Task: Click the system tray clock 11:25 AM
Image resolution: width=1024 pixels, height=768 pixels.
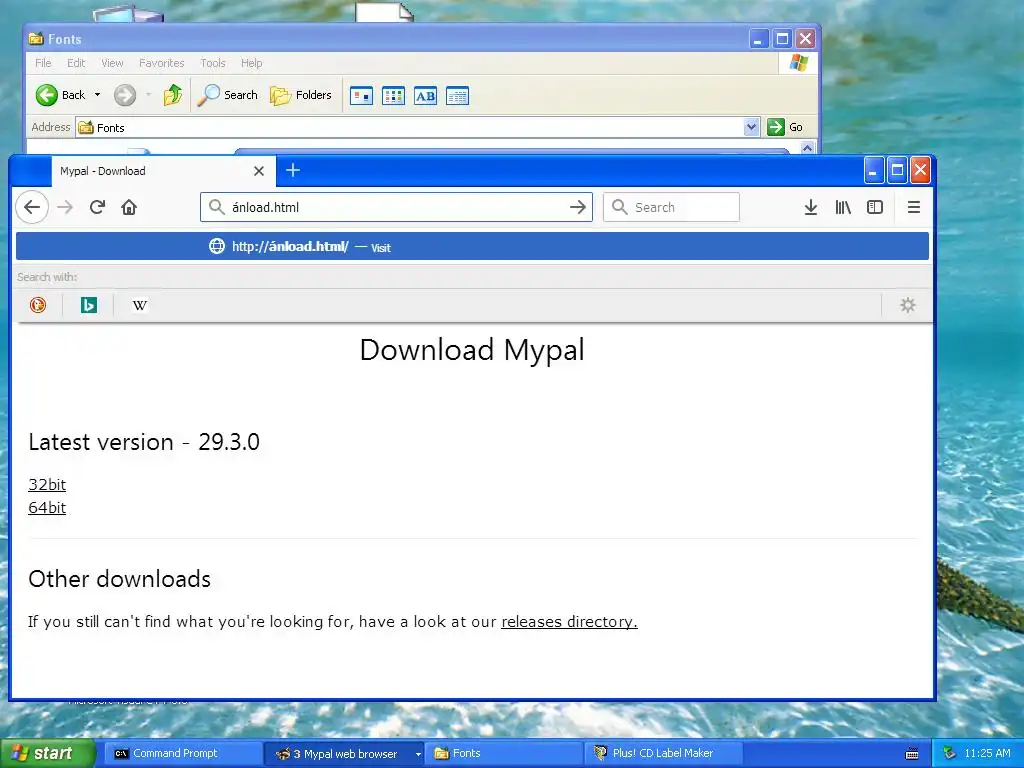Action: (987, 753)
